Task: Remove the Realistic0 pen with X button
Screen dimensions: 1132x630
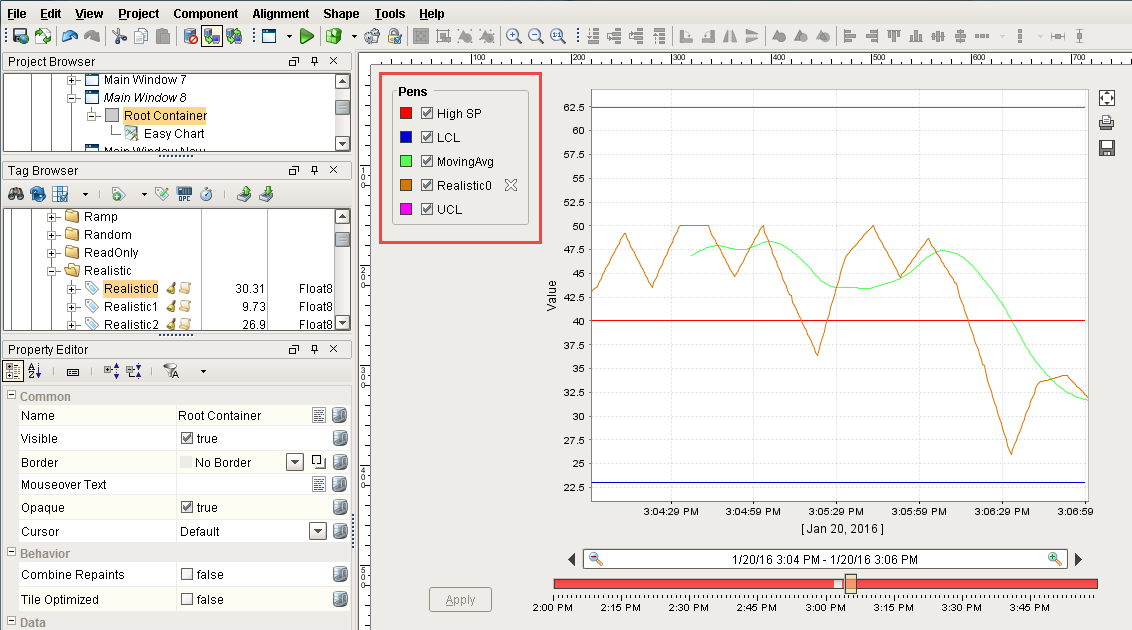Action: 511,185
